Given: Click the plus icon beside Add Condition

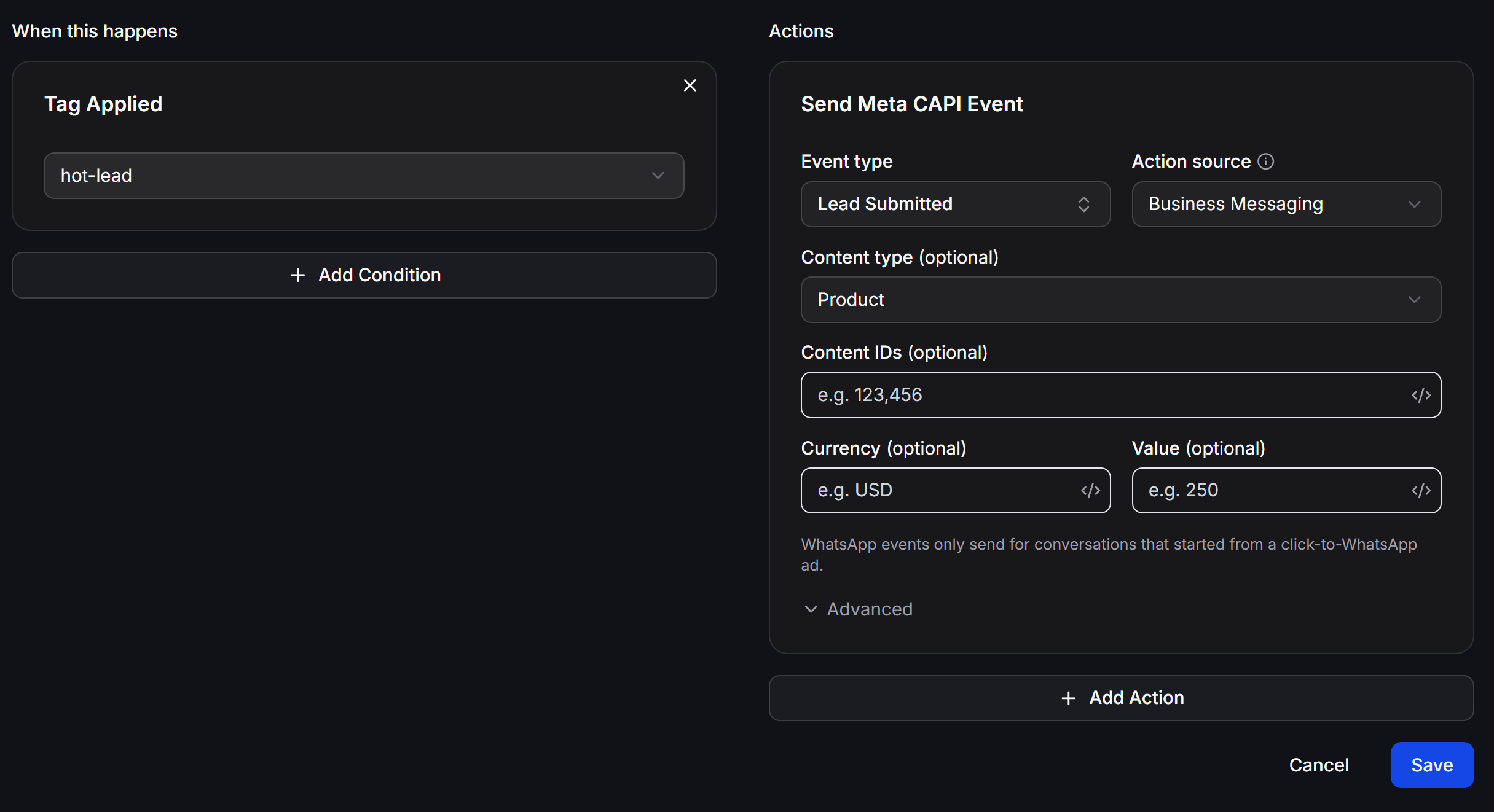Looking at the screenshot, I should pos(297,275).
